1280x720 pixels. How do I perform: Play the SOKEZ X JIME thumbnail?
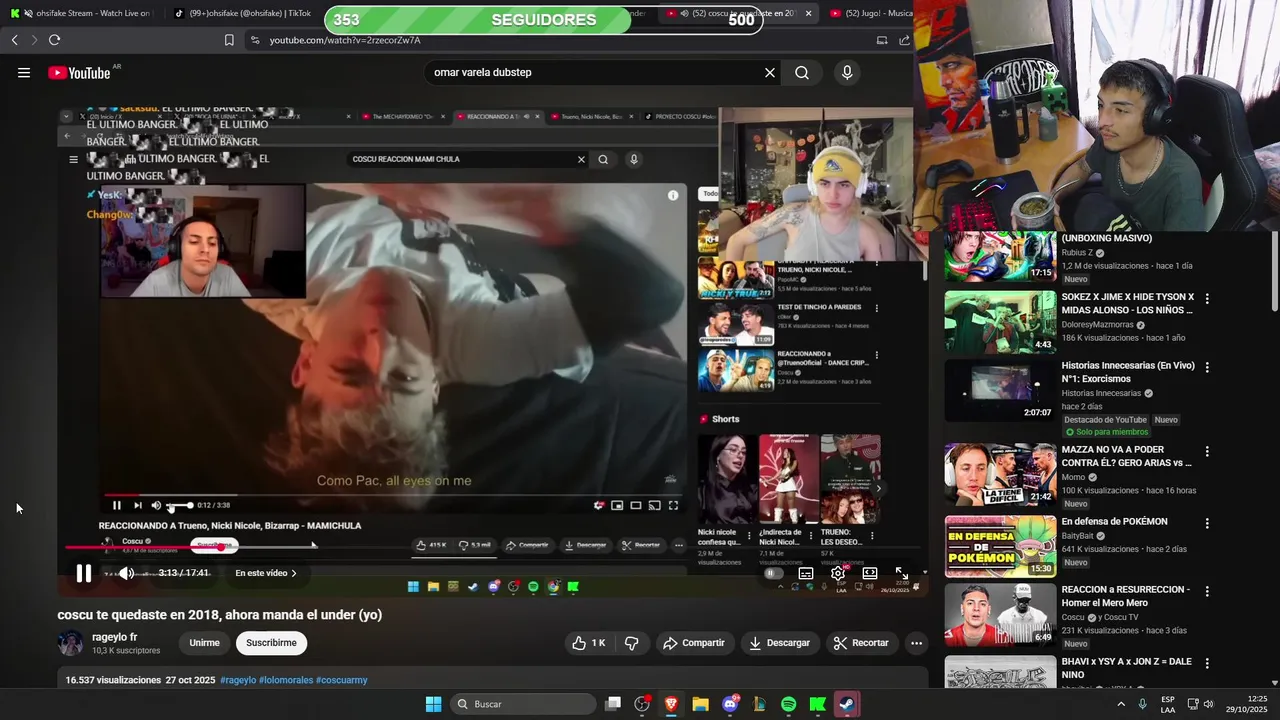[1000, 322]
